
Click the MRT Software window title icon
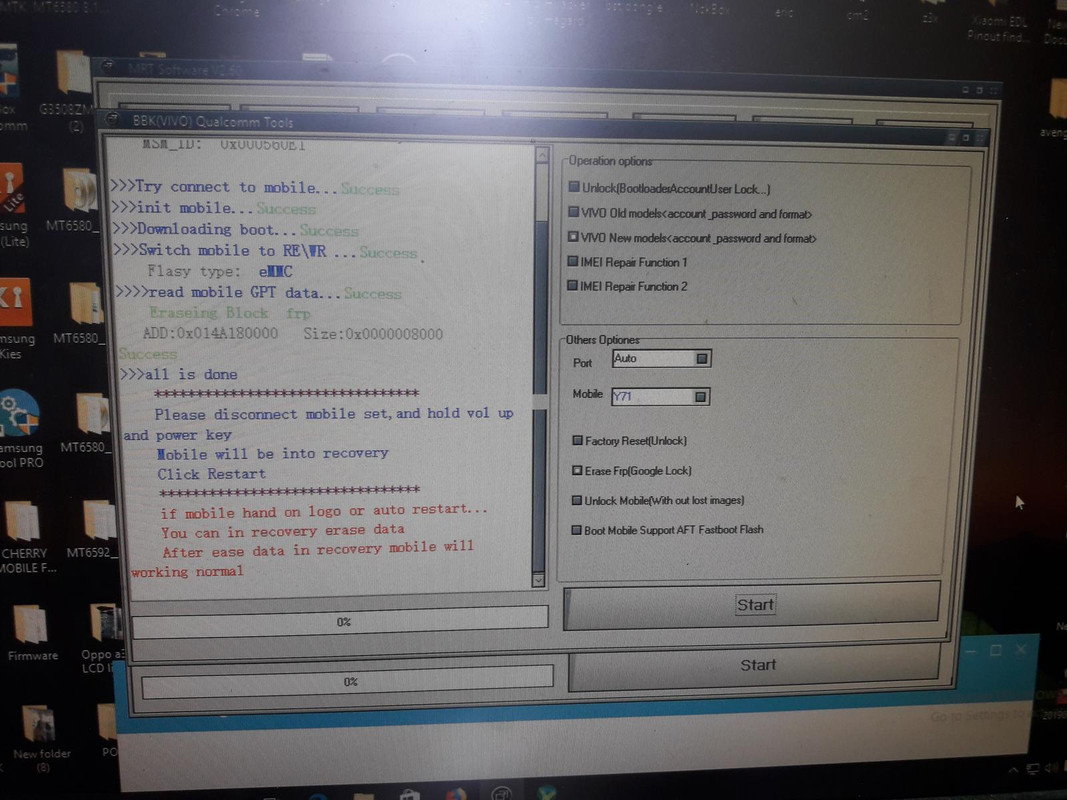pos(108,67)
